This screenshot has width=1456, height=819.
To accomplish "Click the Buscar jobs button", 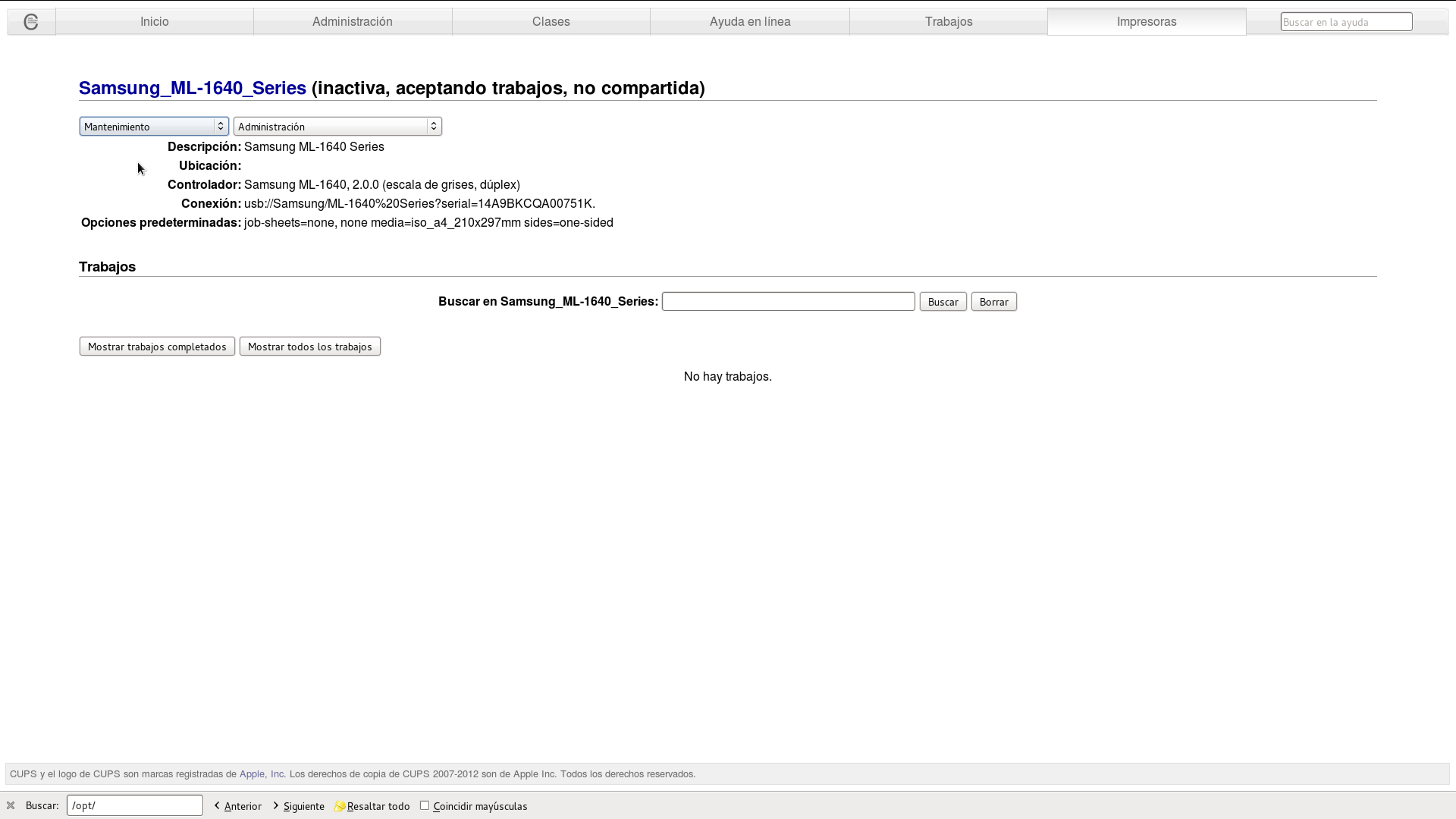I will 943,302.
